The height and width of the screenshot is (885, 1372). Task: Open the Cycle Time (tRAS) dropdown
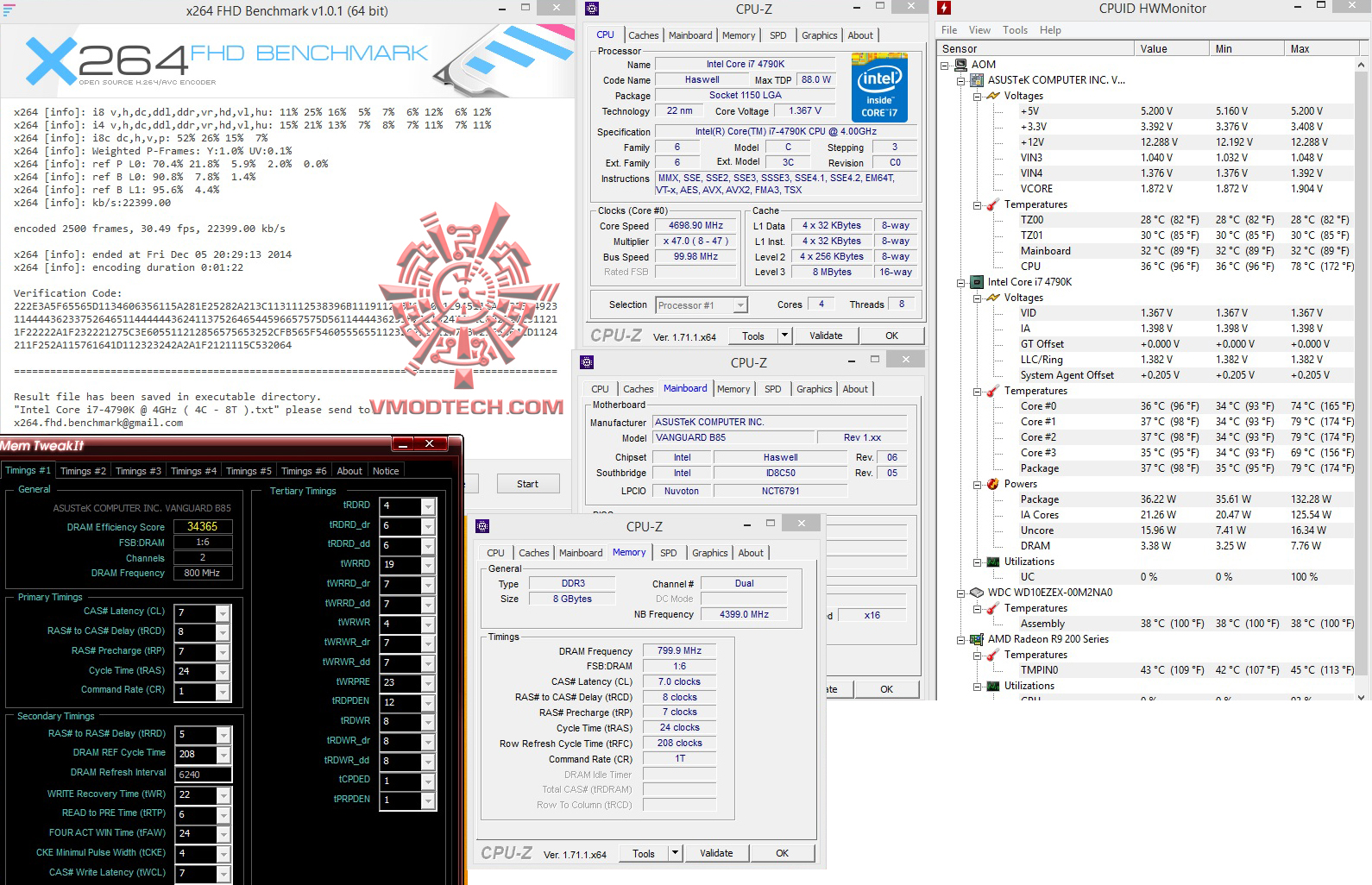(223, 671)
